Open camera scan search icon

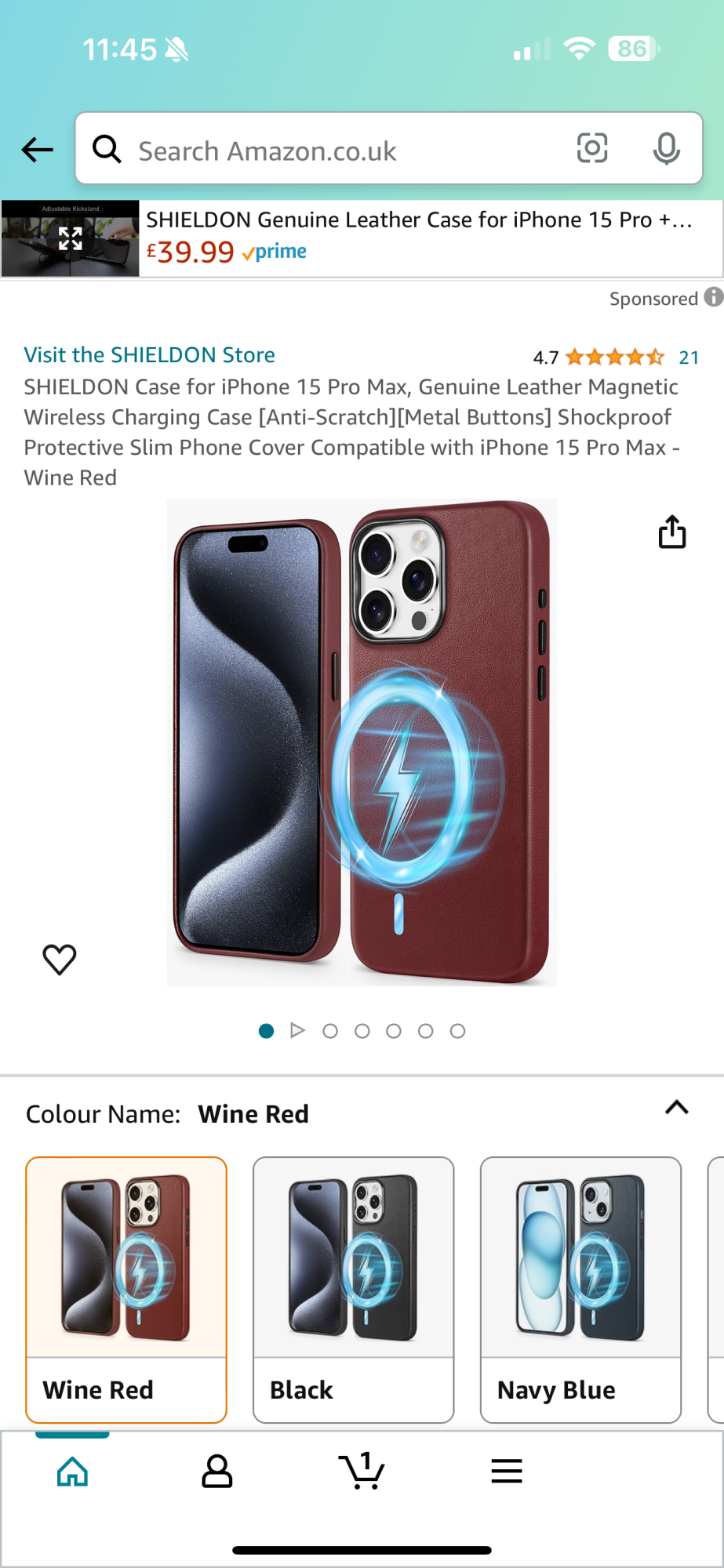click(592, 148)
